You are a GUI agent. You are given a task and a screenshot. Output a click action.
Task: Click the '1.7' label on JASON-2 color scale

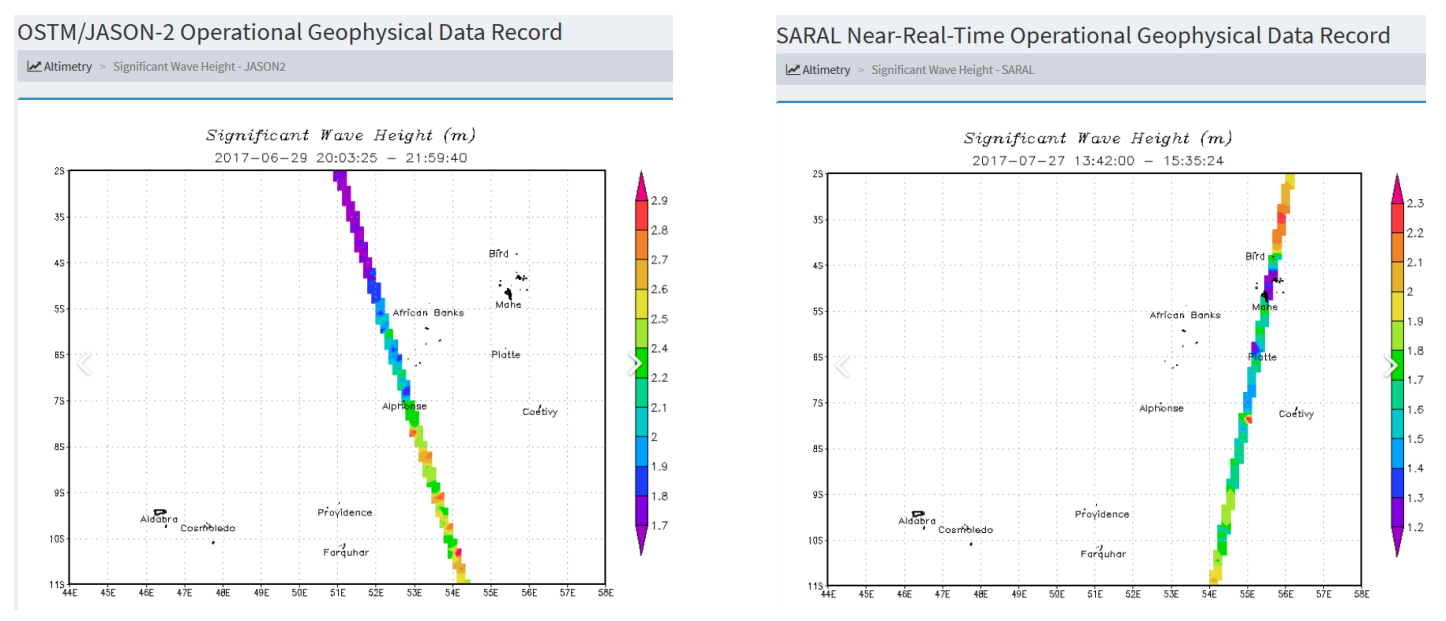click(x=659, y=526)
